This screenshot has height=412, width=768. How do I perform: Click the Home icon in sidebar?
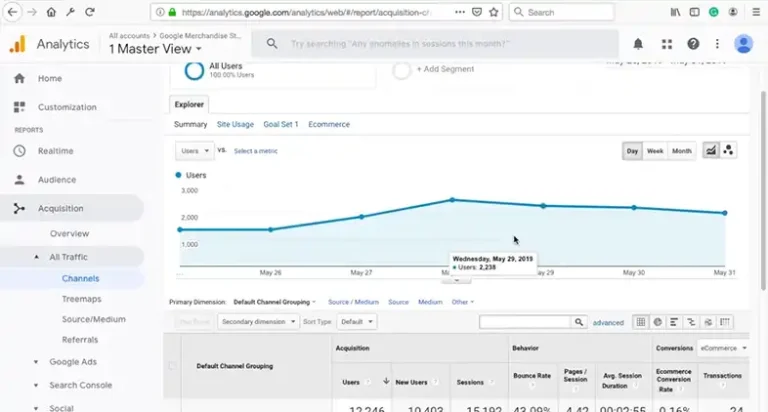pos(19,78)
